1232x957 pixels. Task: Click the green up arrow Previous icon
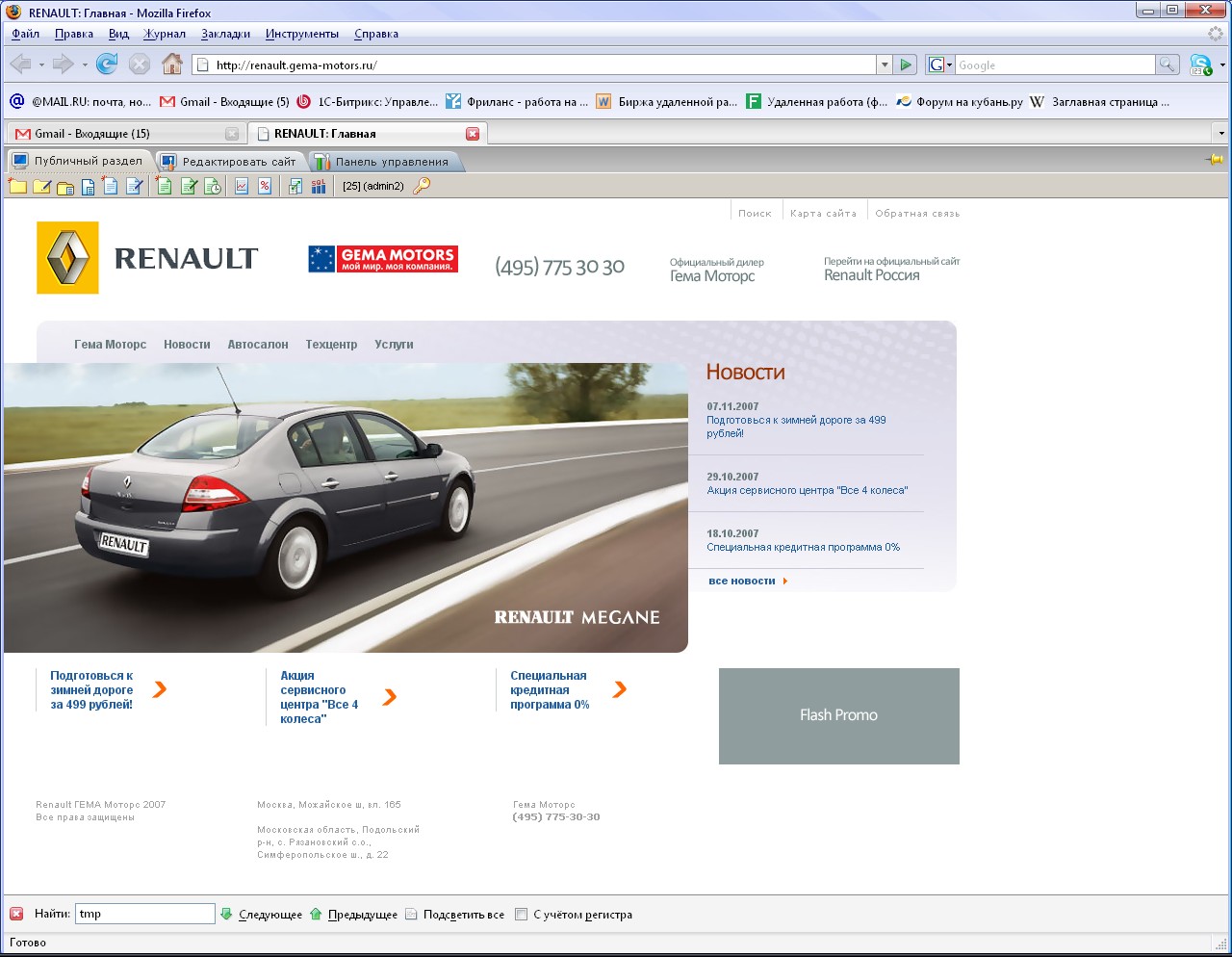click(x=316, y=914)
